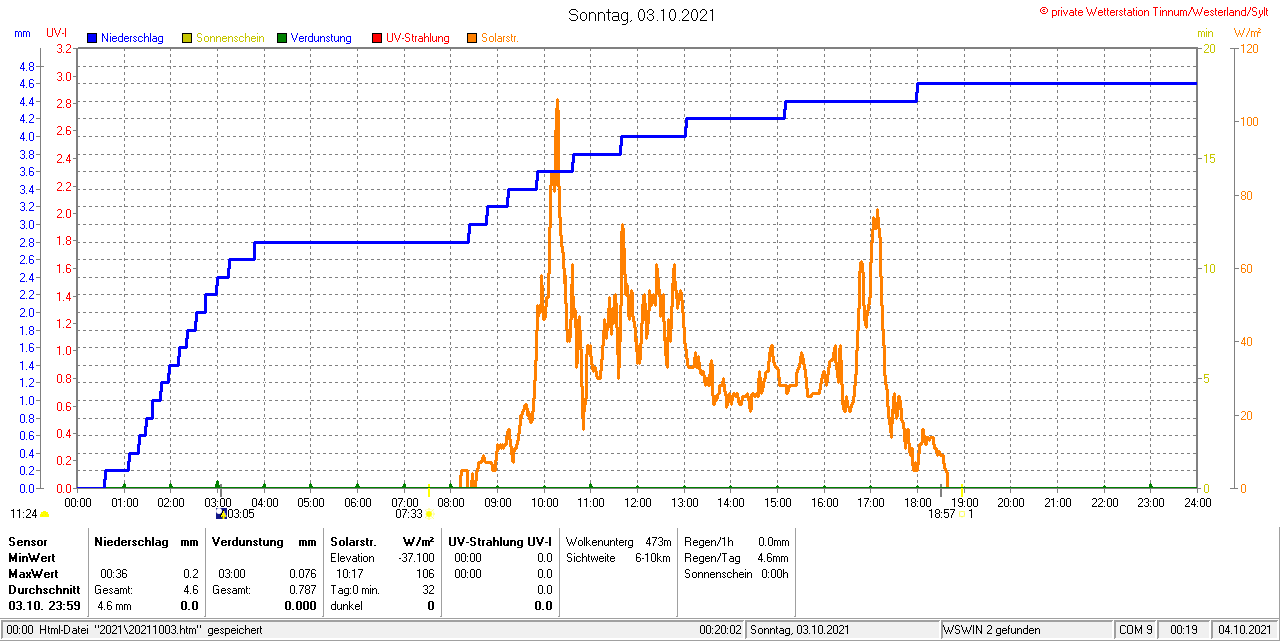Click the Niederschlag max time 00:36

[113, 574]
